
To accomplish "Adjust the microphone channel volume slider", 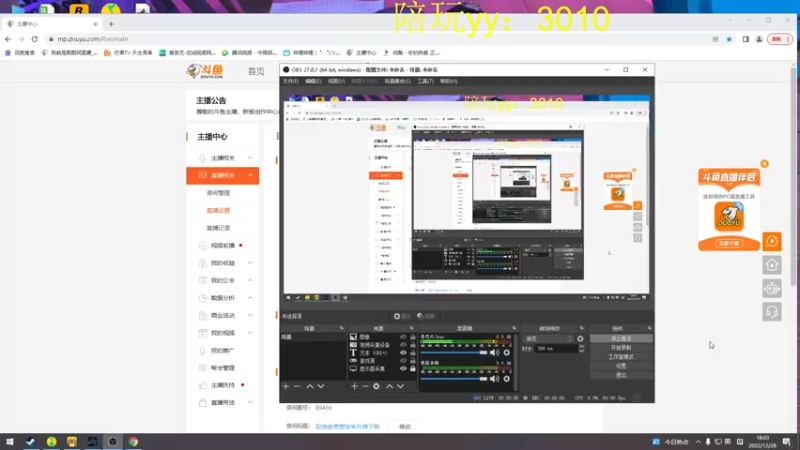I will click(x=454, y=353).
